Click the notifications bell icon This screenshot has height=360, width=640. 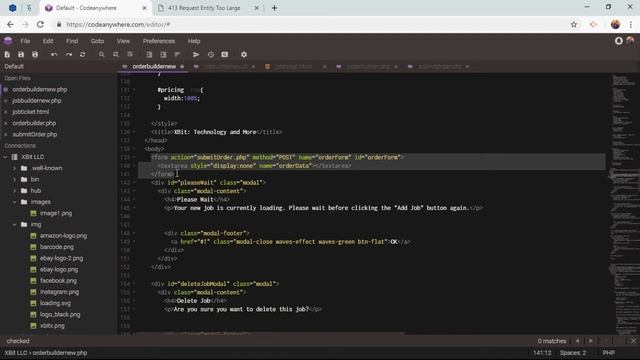[619, 41]
